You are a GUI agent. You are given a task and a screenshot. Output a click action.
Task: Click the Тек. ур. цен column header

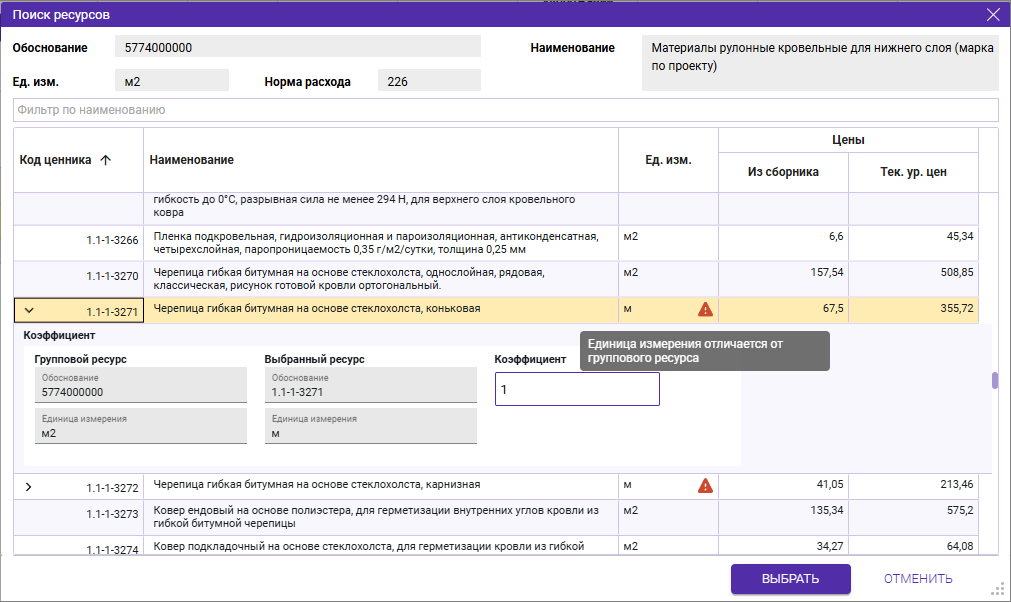pos(913,172)
